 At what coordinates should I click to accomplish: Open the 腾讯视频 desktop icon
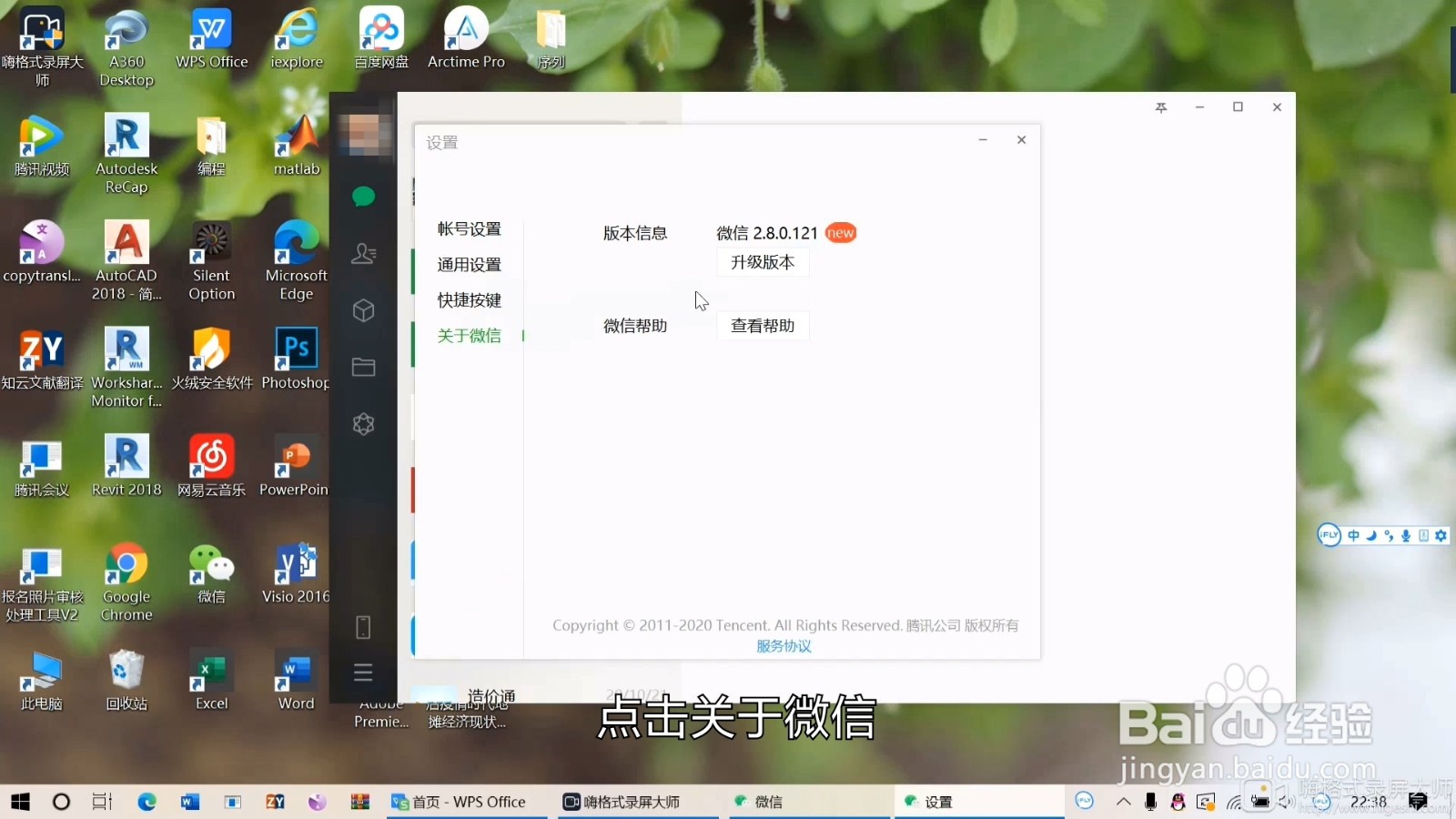click(x=42, y=146)
